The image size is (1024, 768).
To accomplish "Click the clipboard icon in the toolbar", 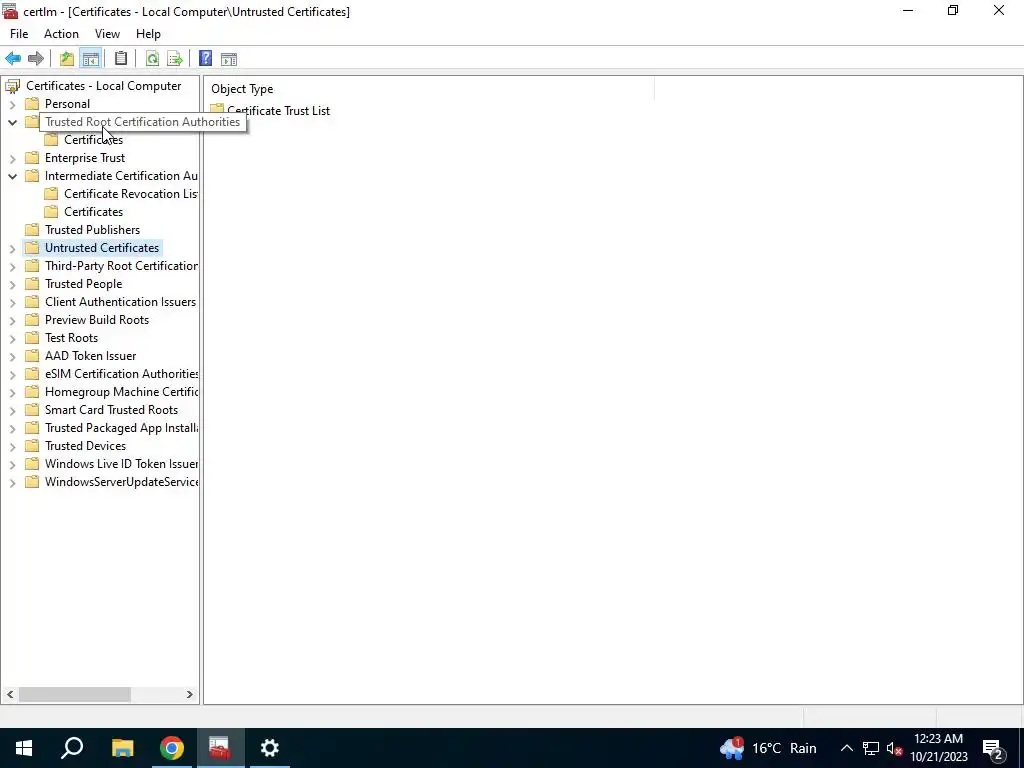I will pos(121,59).
